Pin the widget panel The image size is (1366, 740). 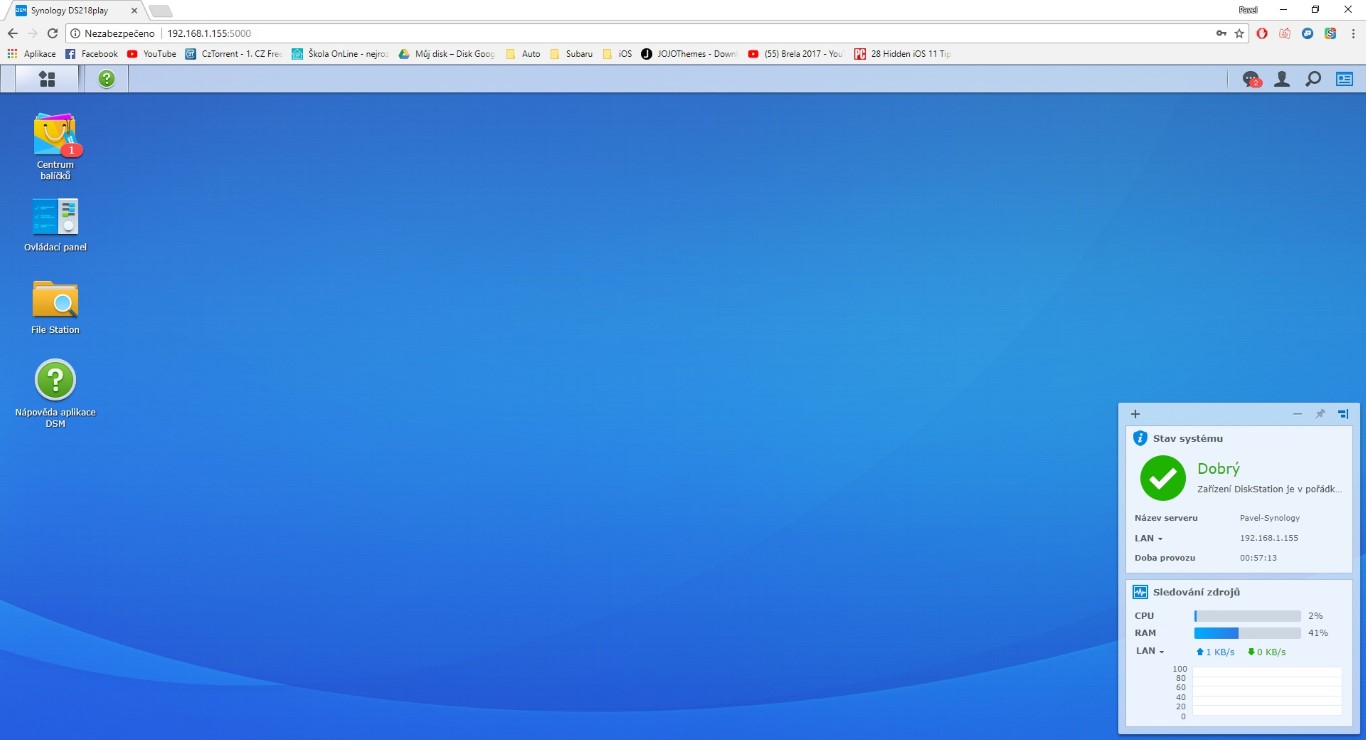(x=1320, y=414)
